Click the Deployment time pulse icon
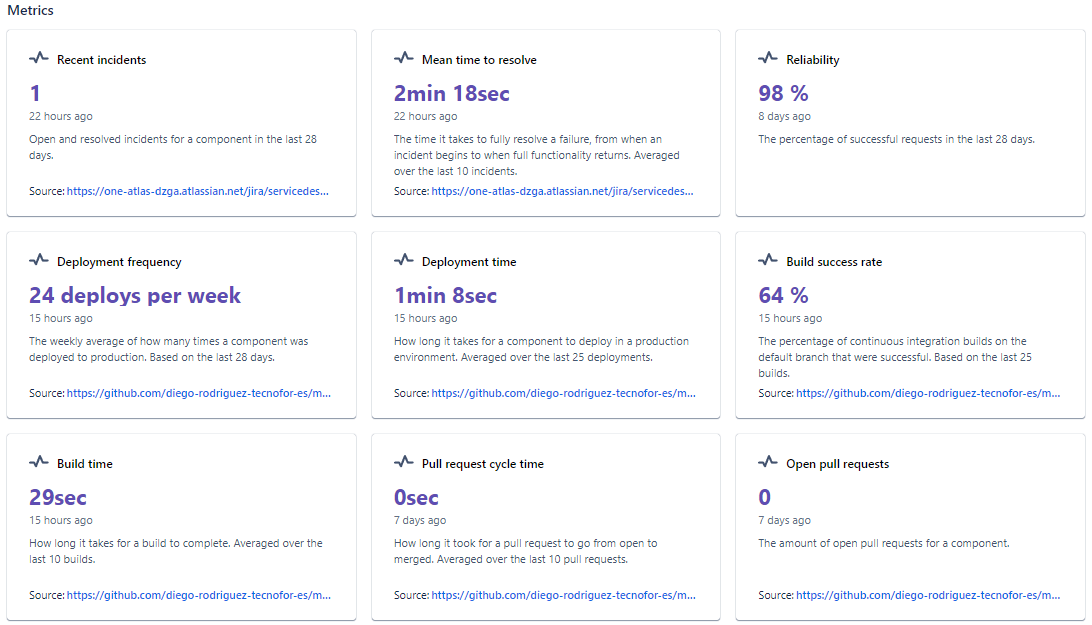 (x=404, y=261)
